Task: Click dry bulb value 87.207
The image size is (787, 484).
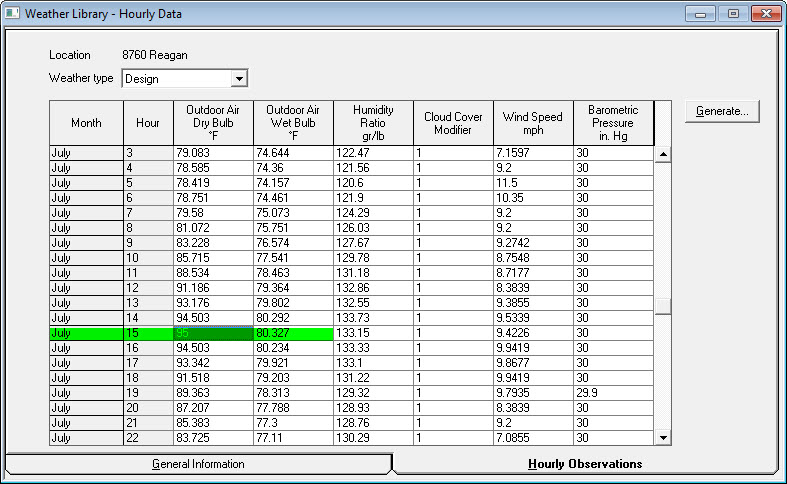Action: pyautogui.click(x=213, y=408)
